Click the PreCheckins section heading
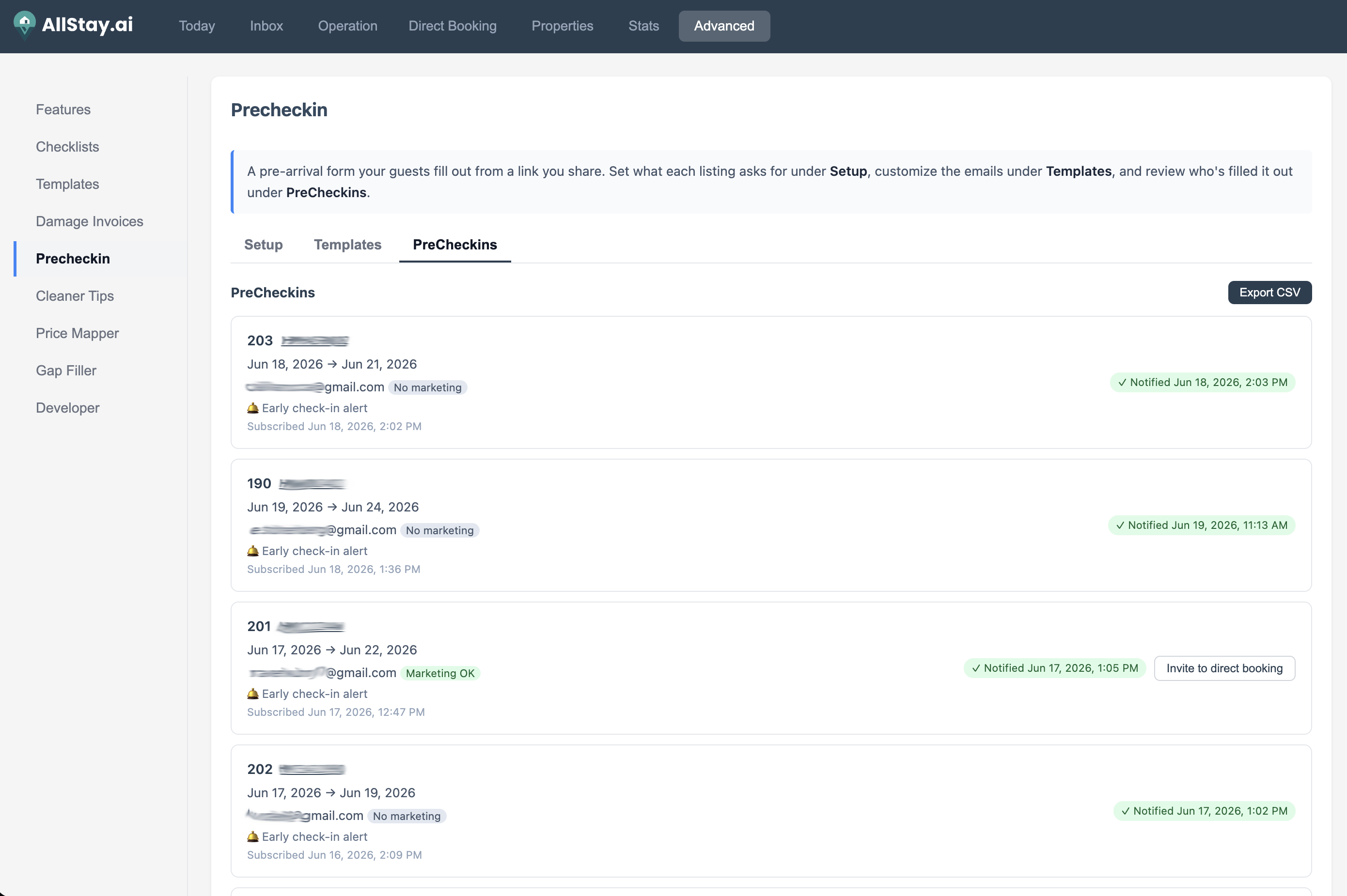Viewport: 1347px width, 896px height. point(273,293)
